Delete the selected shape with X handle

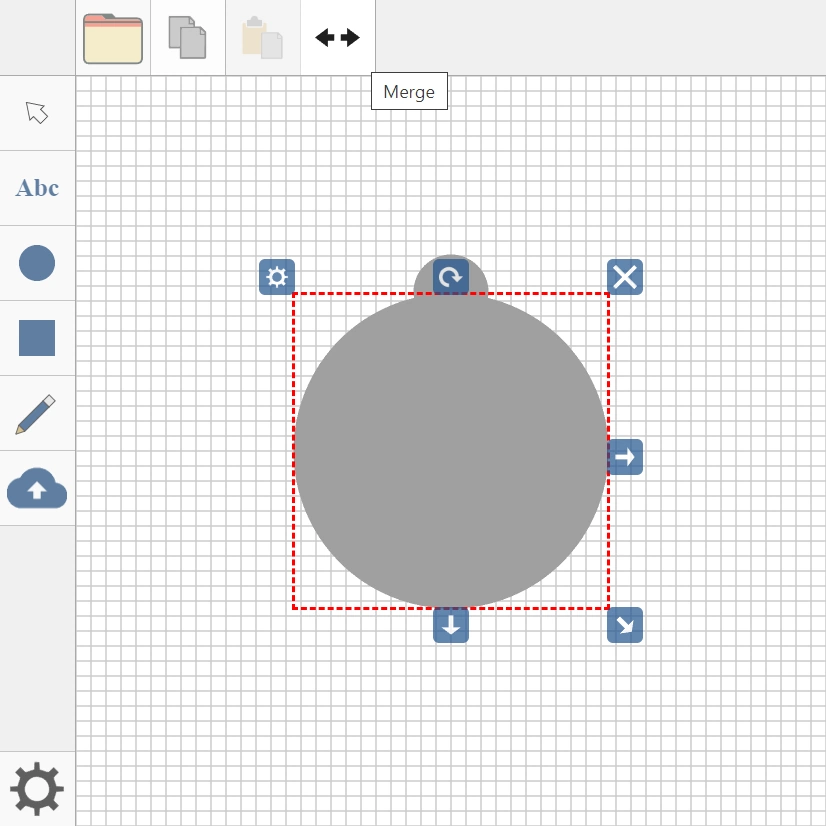tap(625, 277)
